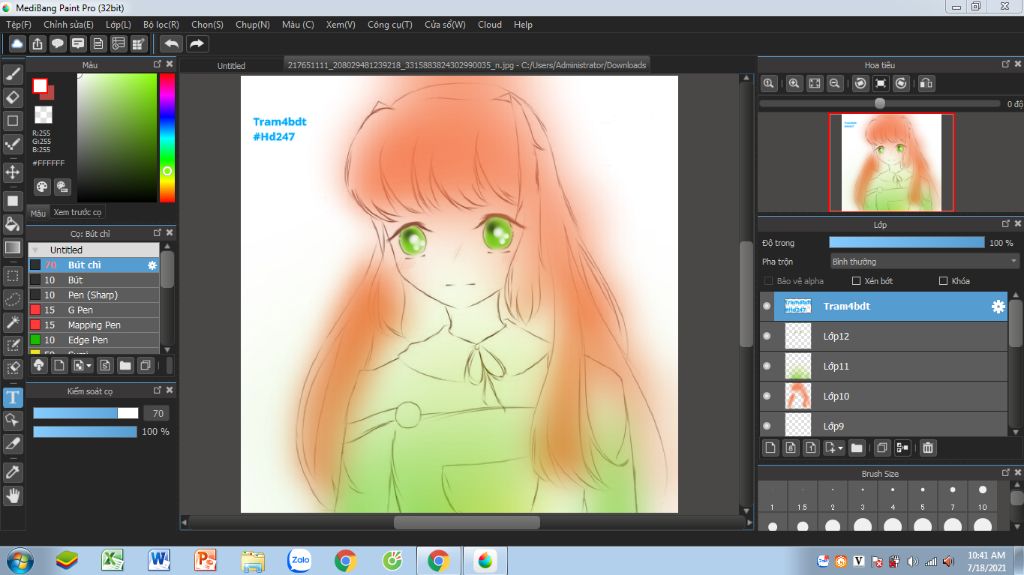Open the new layer dropdown arrow
Viewport: 1024px width, 575px height.
(x=840, y=448)
